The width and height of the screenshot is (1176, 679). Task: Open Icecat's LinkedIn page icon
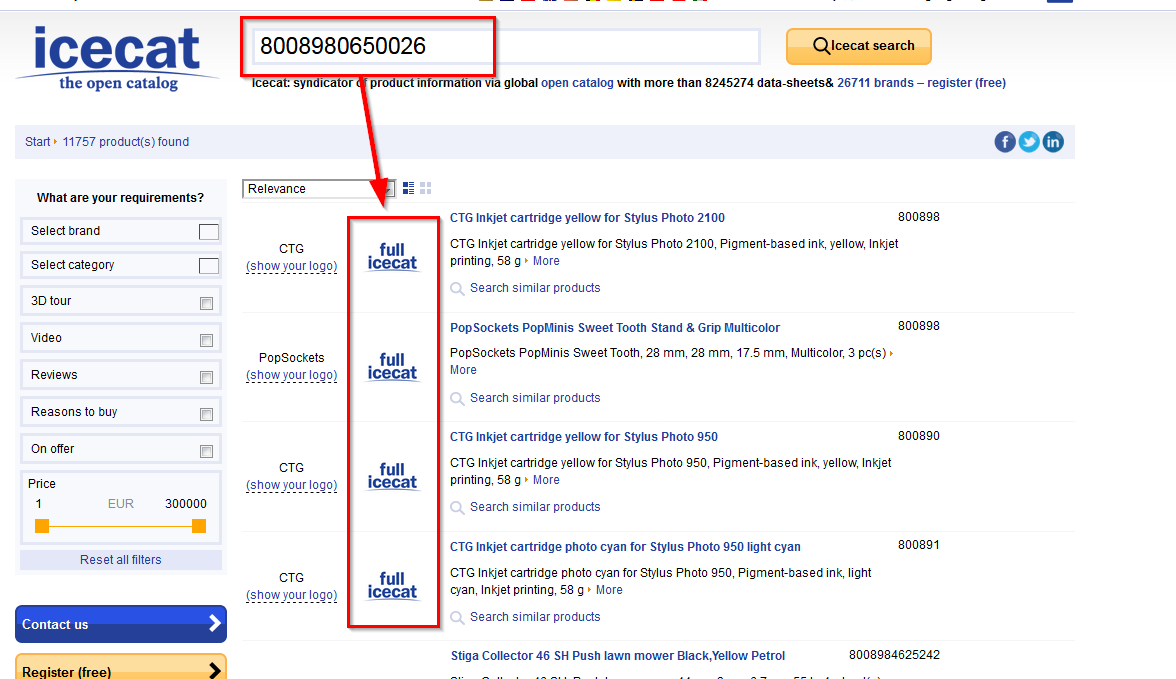click(x=1053, y=142)
